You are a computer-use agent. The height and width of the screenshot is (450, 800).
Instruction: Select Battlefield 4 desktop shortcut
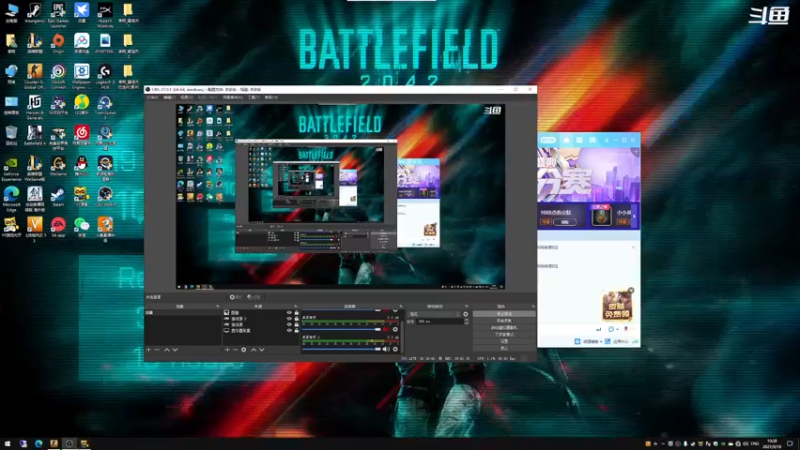tap(35, 136)
